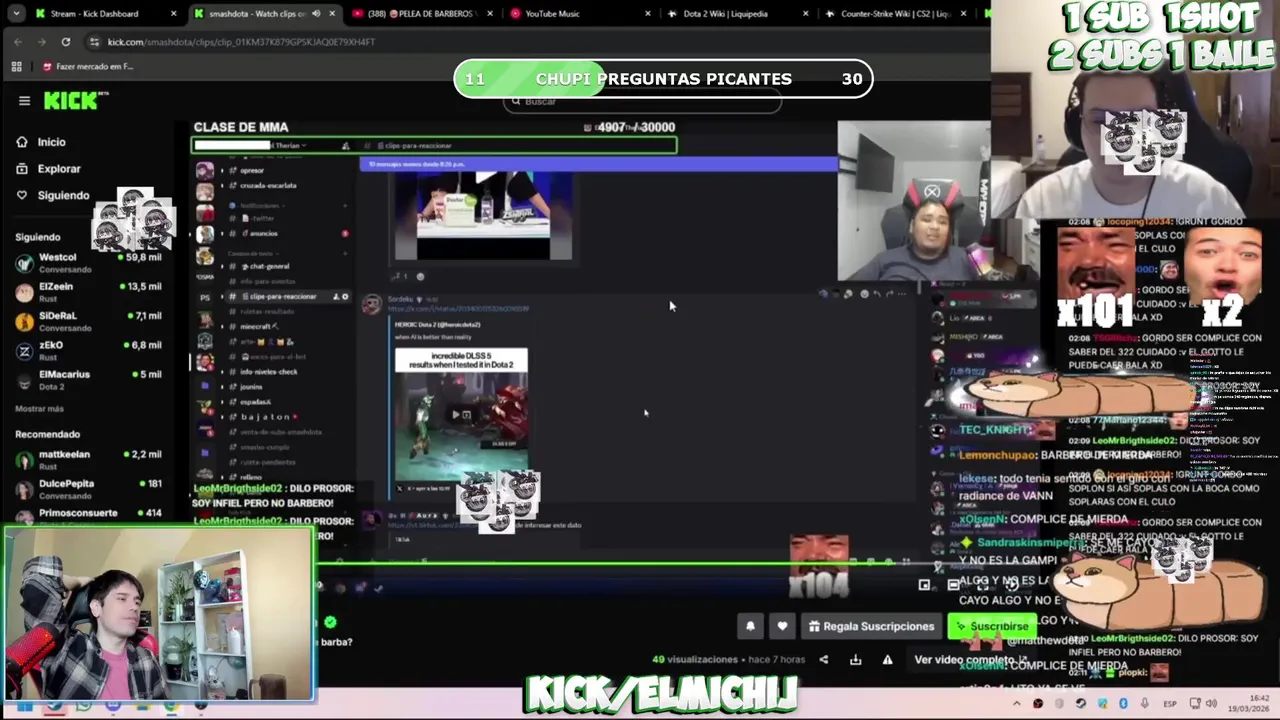Show hidden system tray icons chevron

click(x=1016, y=704)
